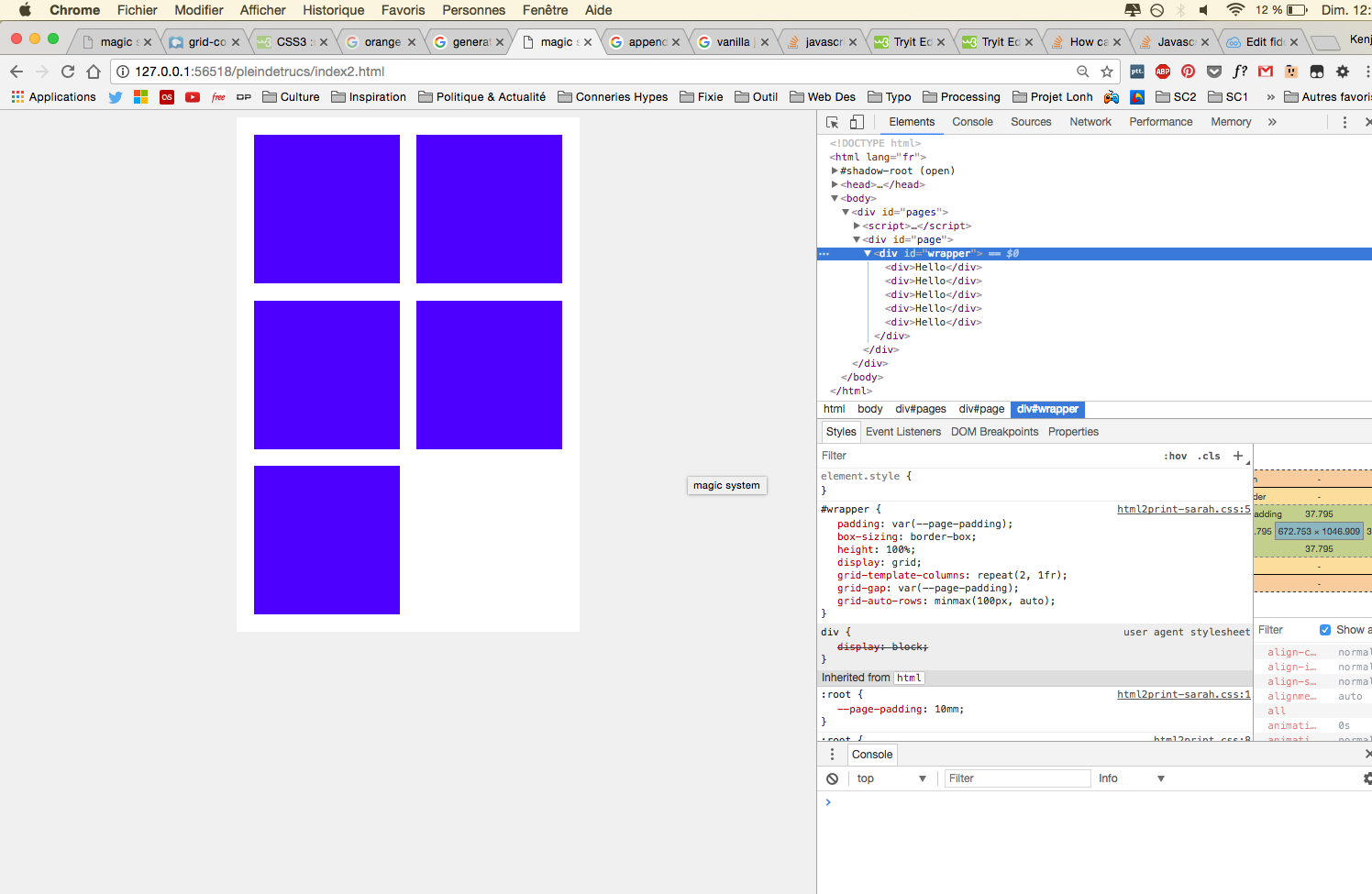Image resolution: width=1372 pixels, height=894 pixels.
Task: Add new style rule with plus icon
Action: tap(1238, 456)
